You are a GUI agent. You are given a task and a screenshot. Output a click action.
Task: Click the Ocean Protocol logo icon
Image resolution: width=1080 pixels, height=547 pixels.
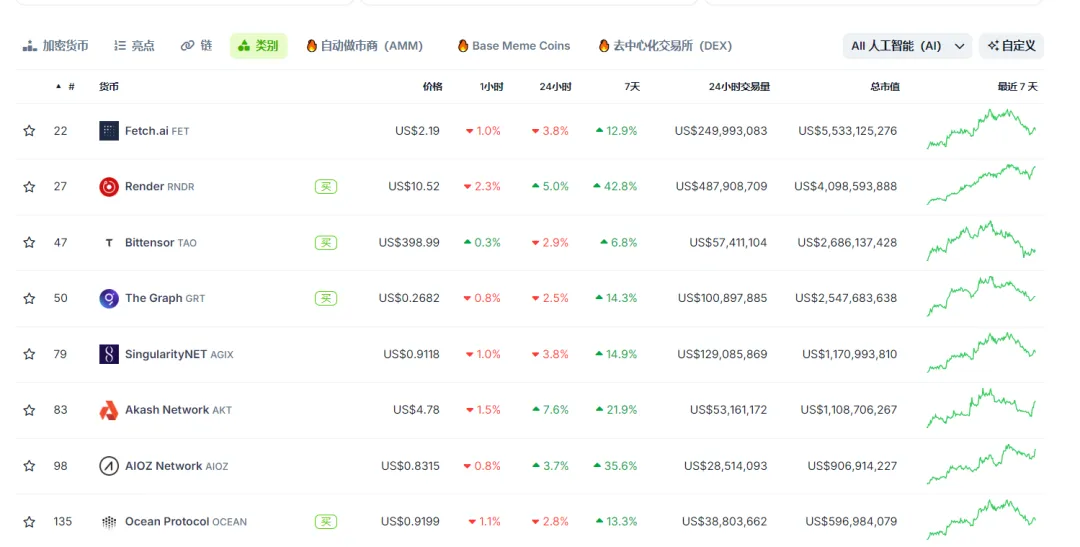(x=109, y=522)
